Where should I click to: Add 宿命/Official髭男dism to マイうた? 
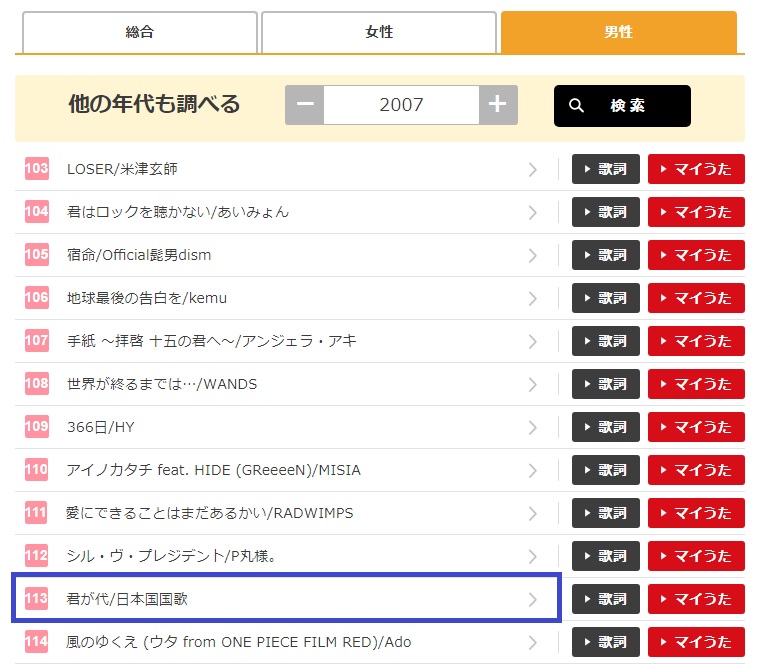click(x=696, y=255)
